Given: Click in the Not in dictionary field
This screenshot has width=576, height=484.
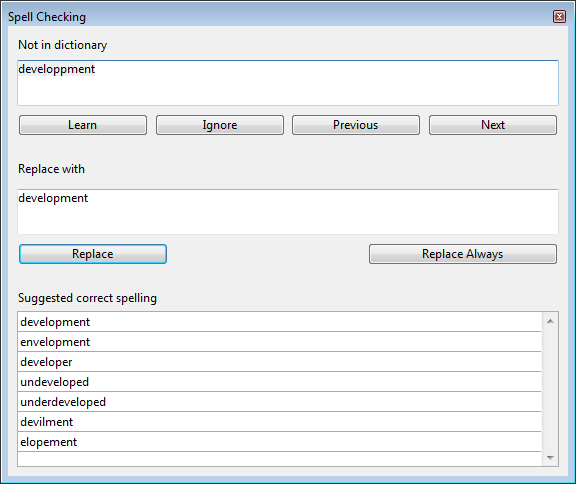Looking at the screenshot, I should tap(288, 83).
